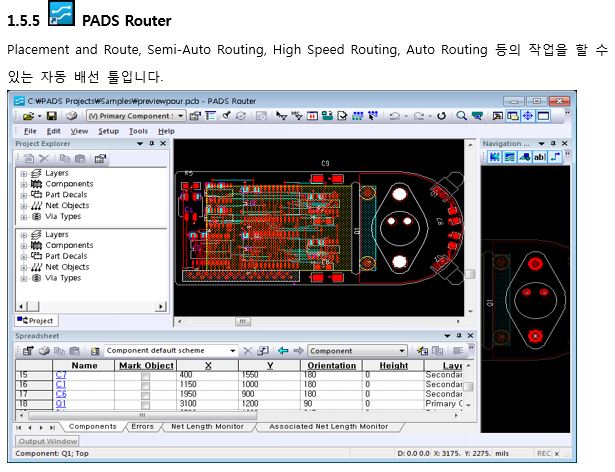Close the Spreadsheet panel
Image resolution: width=615 pixels, height=472 pixels.
470,336
